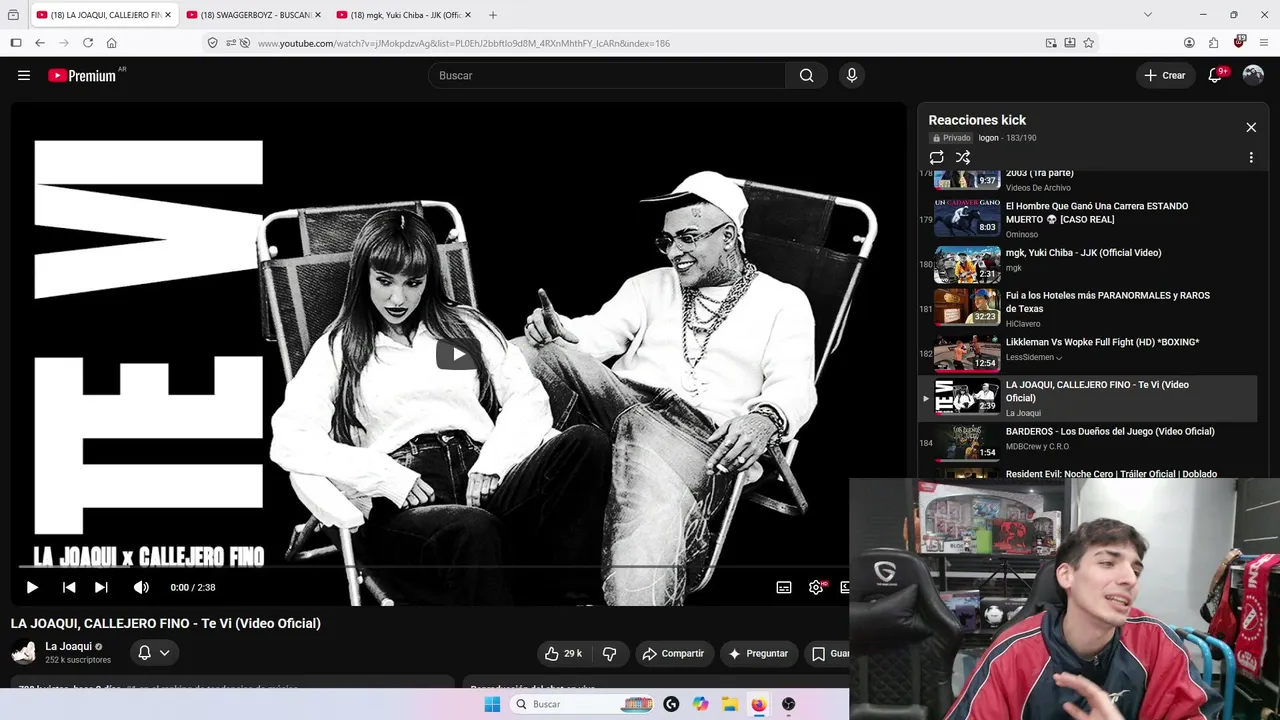The height and width of the screenshot is (720, 1280).
Task: Open the sidebar toggle icon in toolbar
Action: coord(15,43)
